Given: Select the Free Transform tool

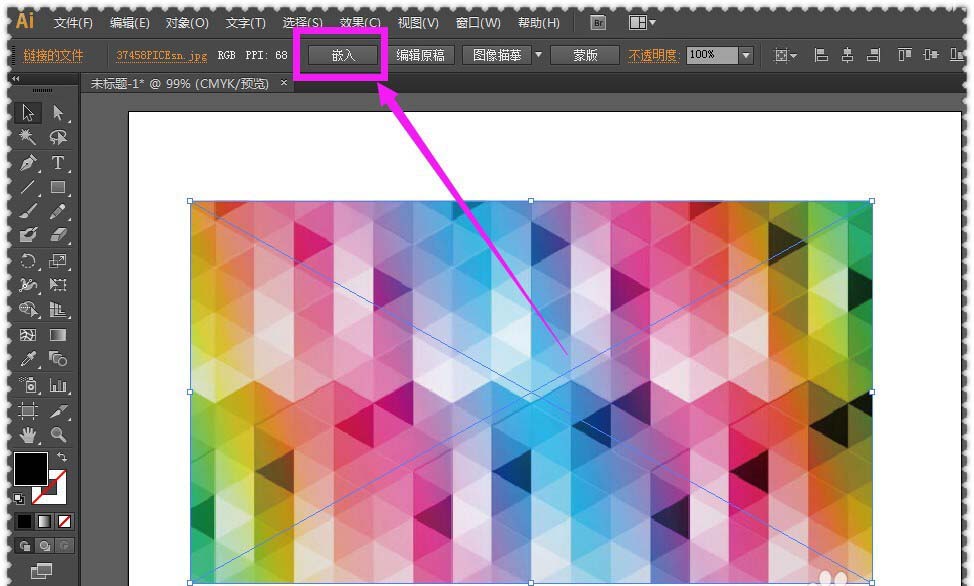Looking at the screenshot, I should 58,285.
